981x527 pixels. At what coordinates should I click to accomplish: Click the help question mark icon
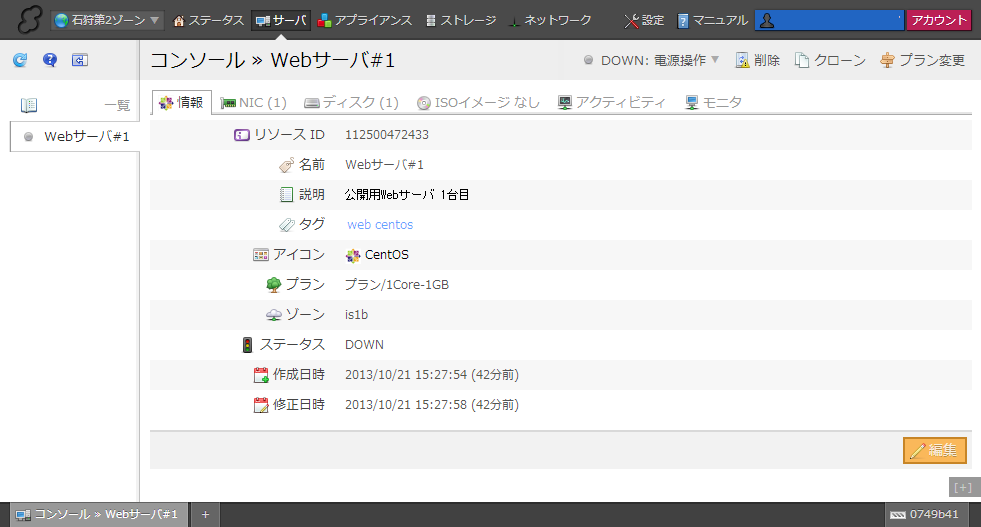(x=50, y=60)
